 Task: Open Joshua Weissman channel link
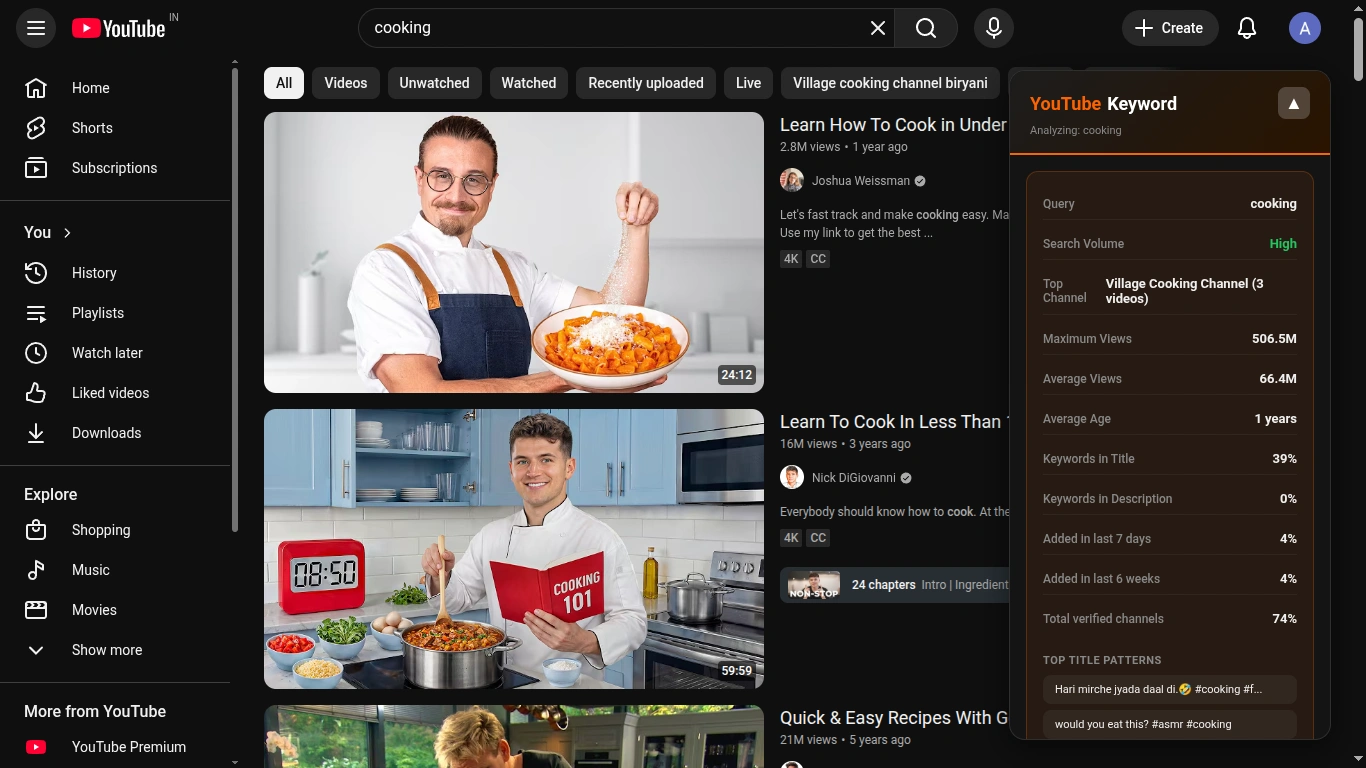(x=860, y=181)
